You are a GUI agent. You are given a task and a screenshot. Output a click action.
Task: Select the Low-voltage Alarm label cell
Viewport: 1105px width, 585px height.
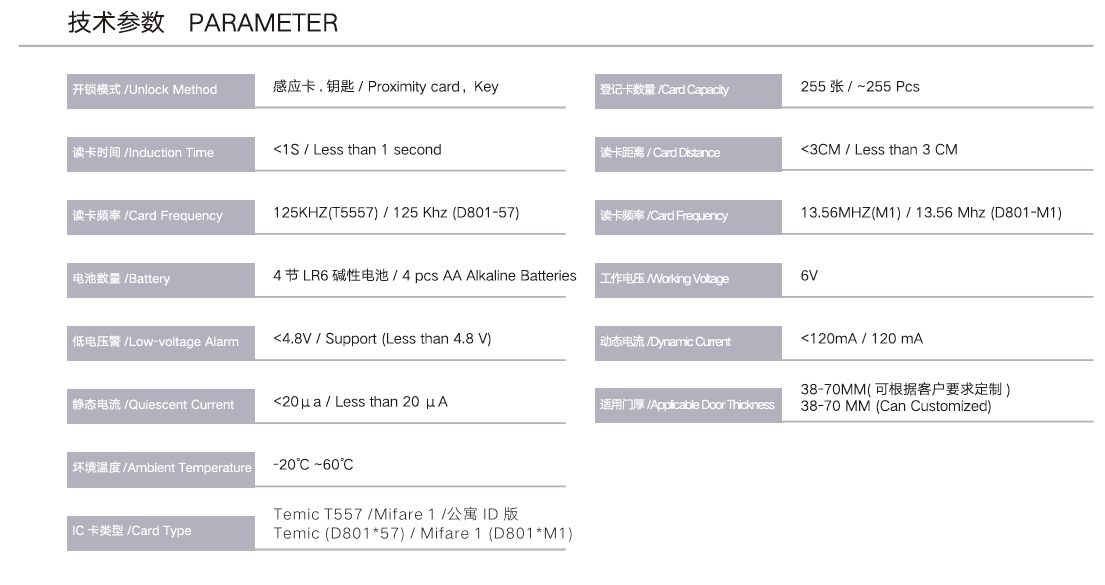(160, 342)
